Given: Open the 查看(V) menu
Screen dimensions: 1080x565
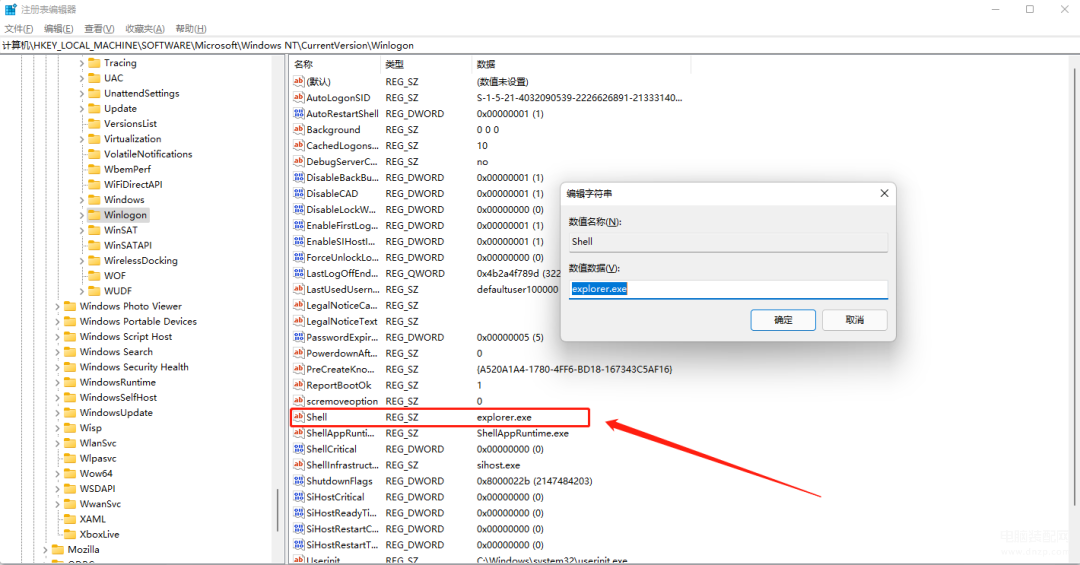Looking at the screenshot, I should (99, 28).
